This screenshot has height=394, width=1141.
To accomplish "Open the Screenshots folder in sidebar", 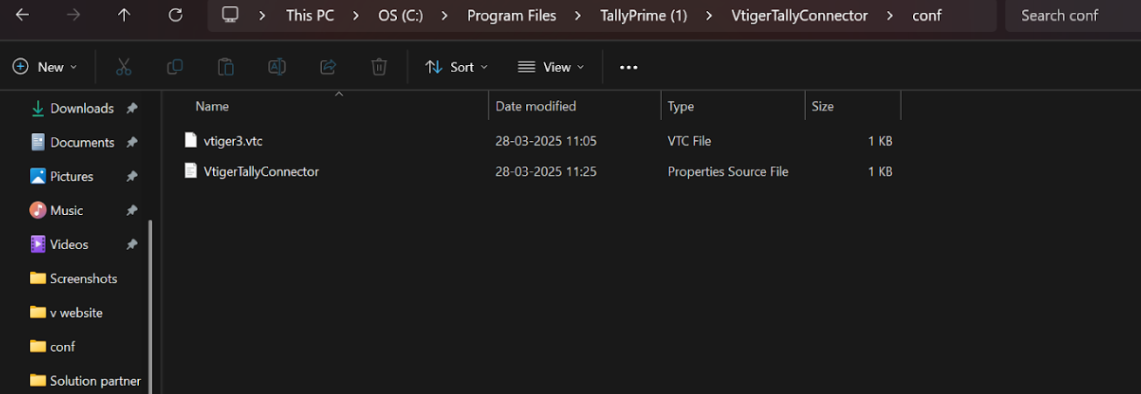I will tap(84, 278).
